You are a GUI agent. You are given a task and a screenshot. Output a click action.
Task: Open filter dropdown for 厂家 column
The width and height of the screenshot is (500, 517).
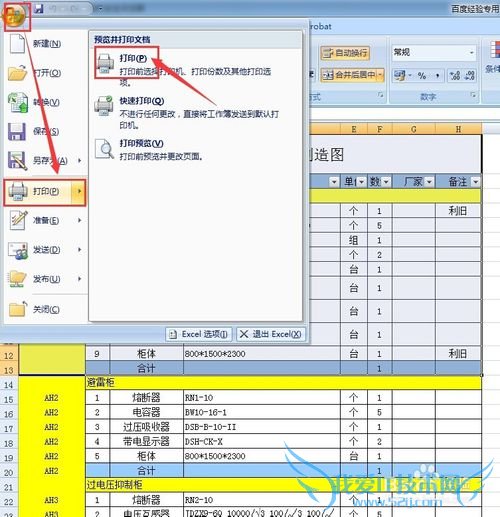(x=429, y=182)
